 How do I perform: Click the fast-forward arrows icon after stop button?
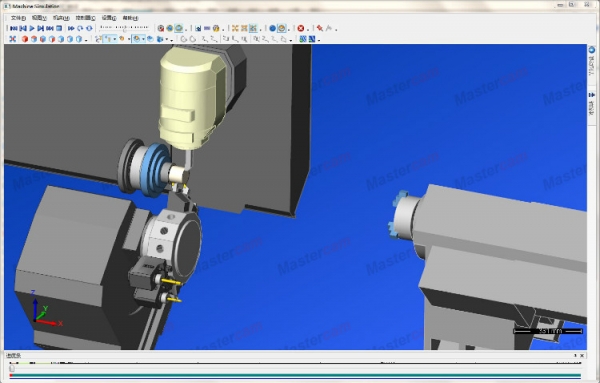click(x=71, y=28)
